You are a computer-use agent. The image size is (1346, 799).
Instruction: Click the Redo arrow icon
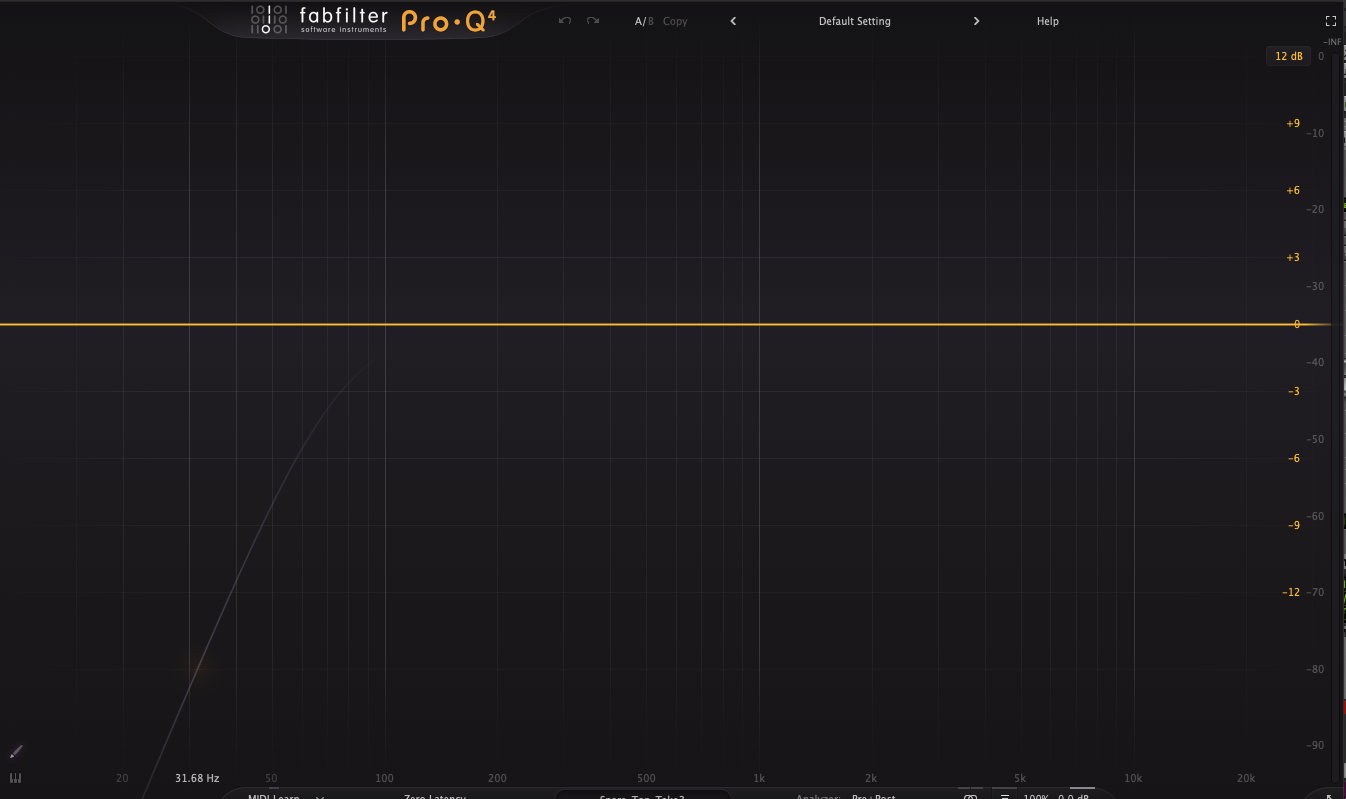(593, 21)
